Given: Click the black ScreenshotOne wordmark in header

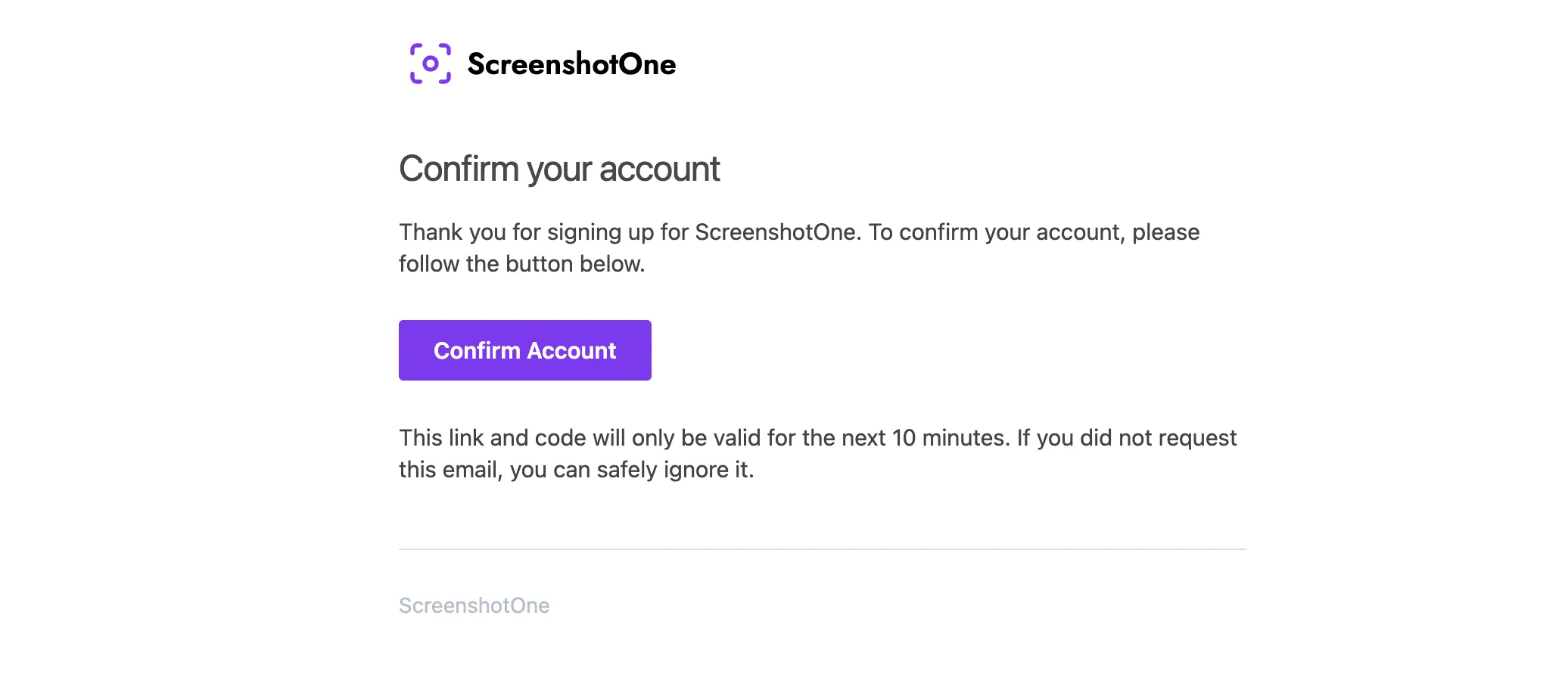Looking at the screenshot, I should (571, 64).
